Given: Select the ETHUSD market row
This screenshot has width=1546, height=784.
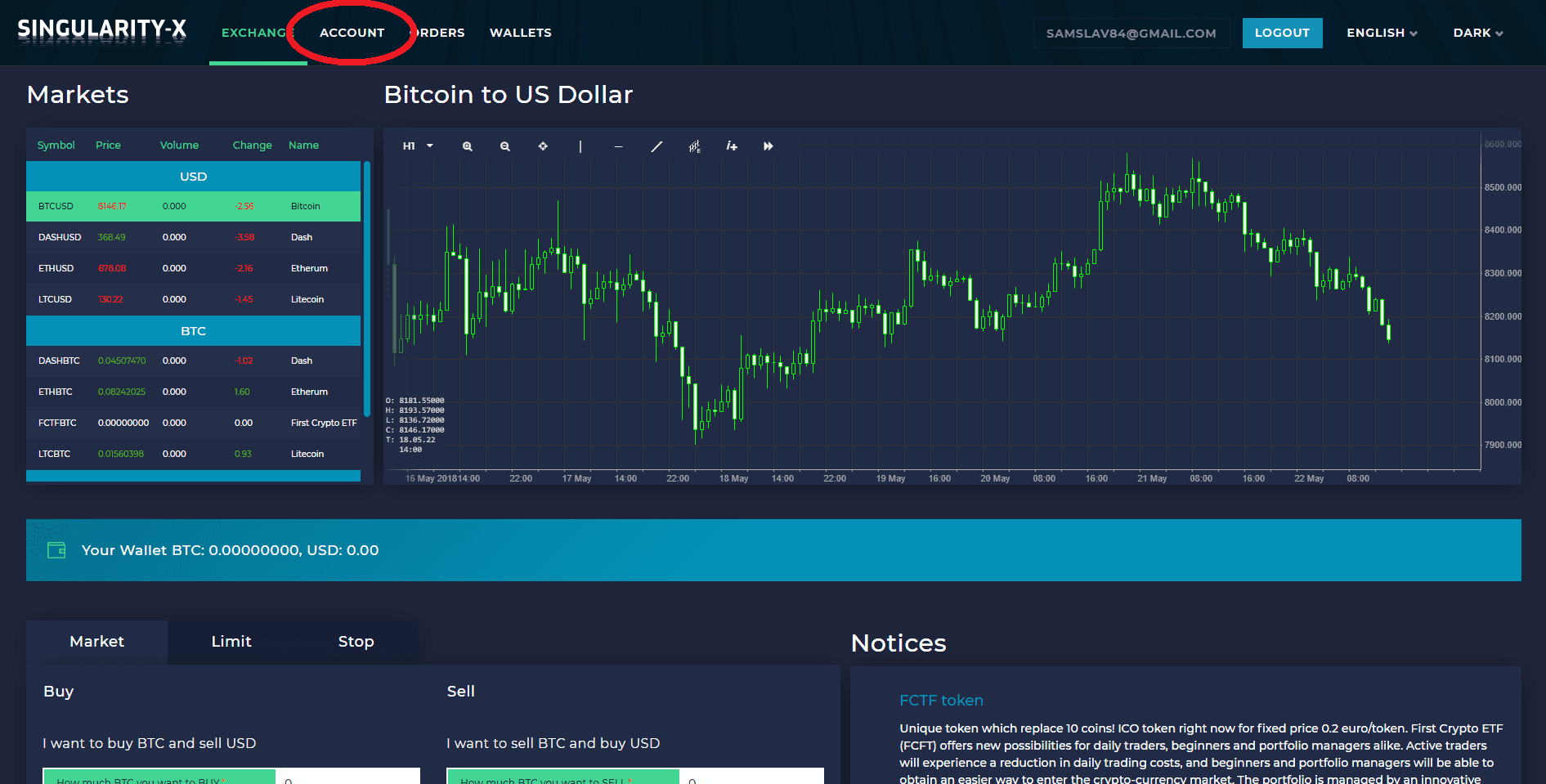Looking at the screenshot, I should (193, 268).
